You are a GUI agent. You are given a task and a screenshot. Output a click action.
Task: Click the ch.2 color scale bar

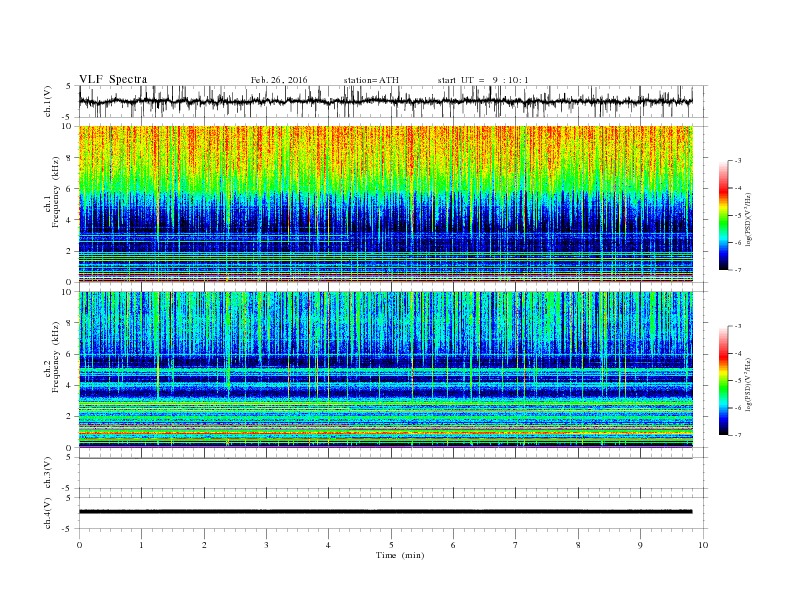723,380
